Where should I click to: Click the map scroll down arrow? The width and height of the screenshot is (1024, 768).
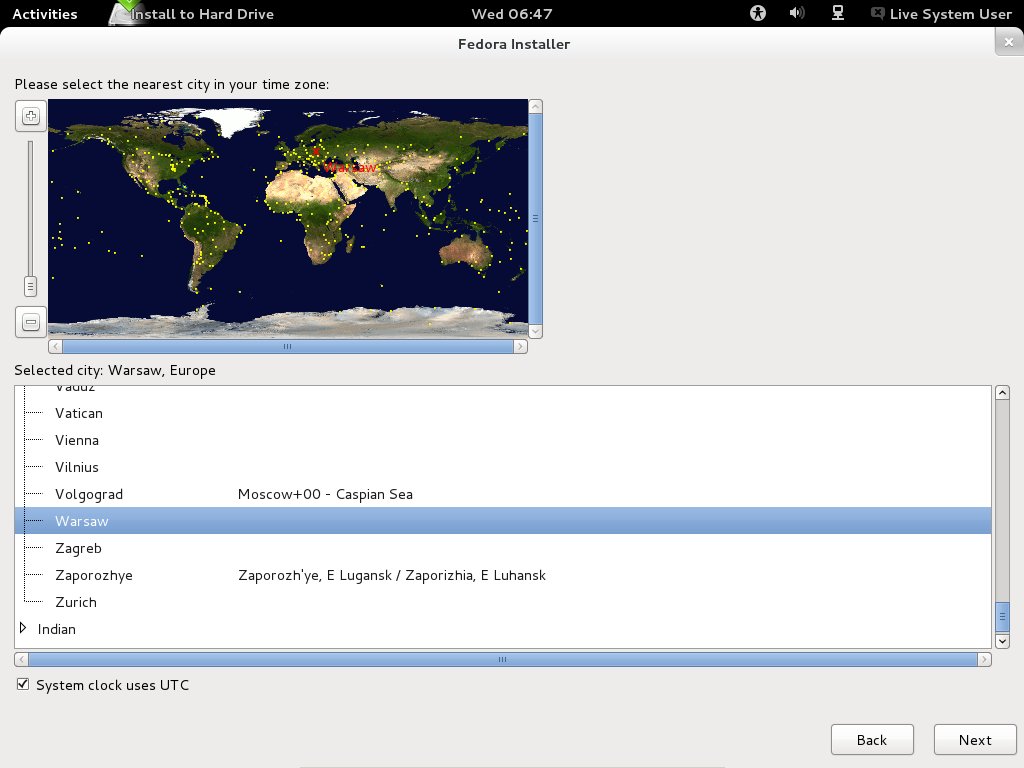(x=536, y=331)
